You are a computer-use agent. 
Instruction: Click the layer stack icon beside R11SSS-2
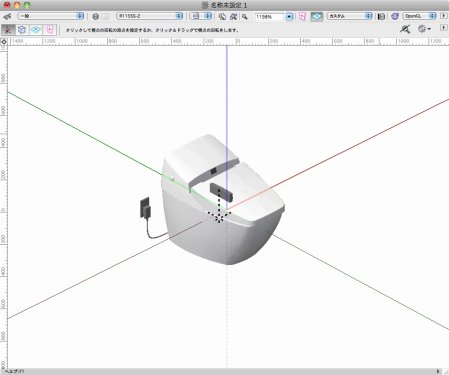coord(96,16)
